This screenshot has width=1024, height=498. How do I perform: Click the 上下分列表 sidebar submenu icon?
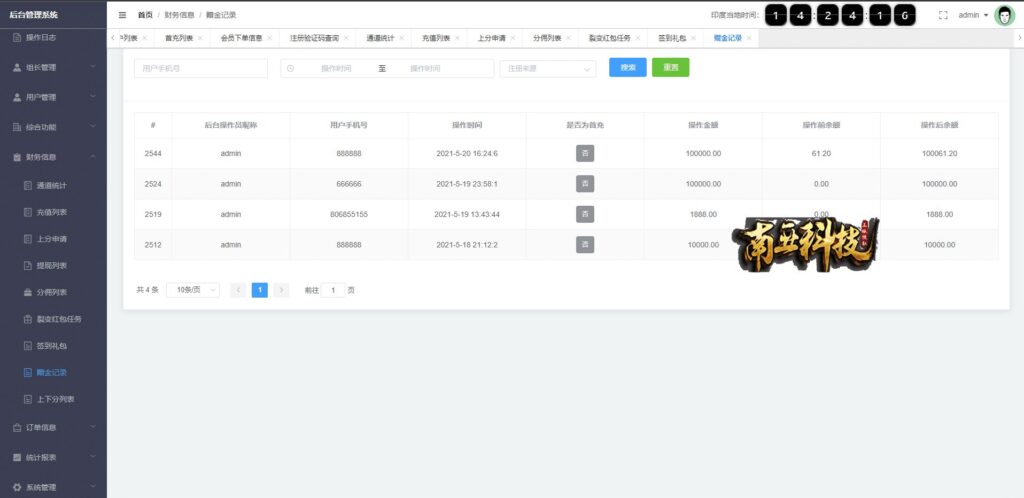27,399
